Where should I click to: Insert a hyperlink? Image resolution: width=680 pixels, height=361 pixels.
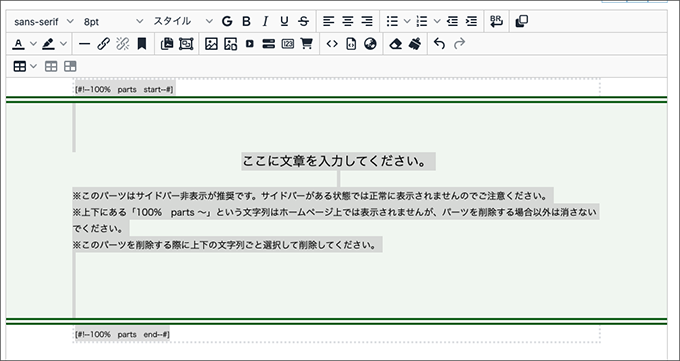point(104,44)
